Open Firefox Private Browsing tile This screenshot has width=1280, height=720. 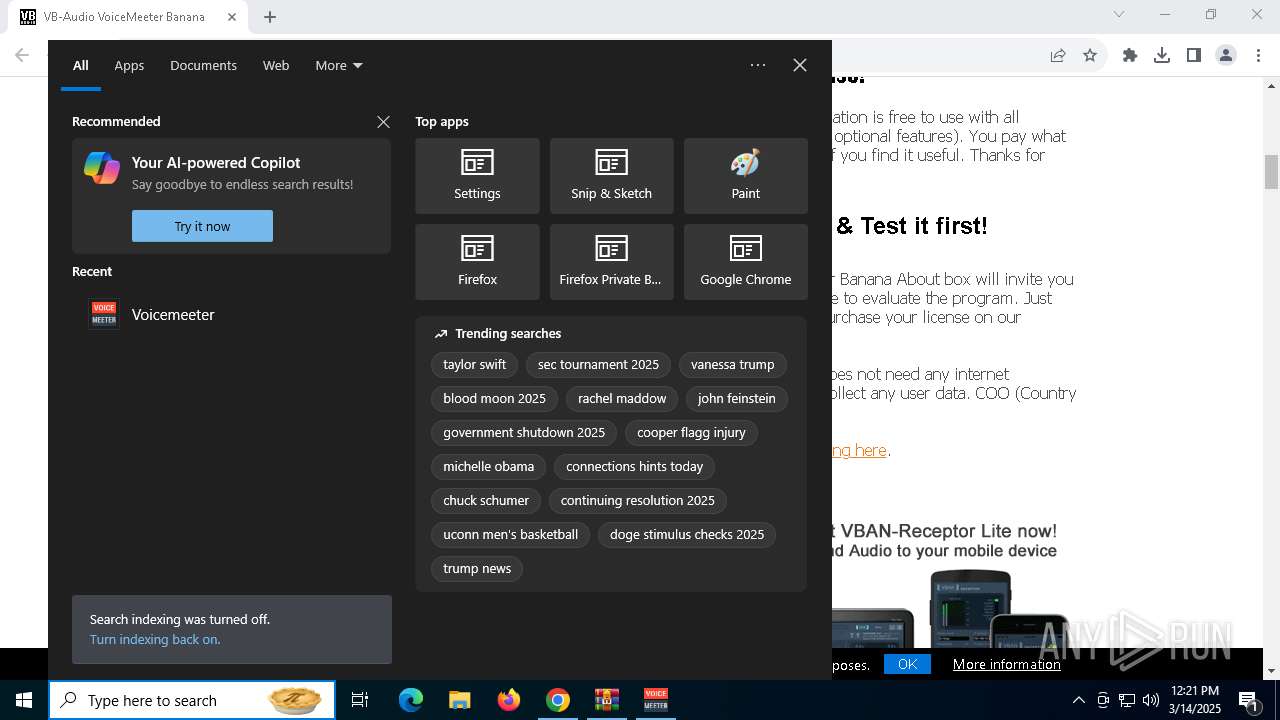point(611,262)
